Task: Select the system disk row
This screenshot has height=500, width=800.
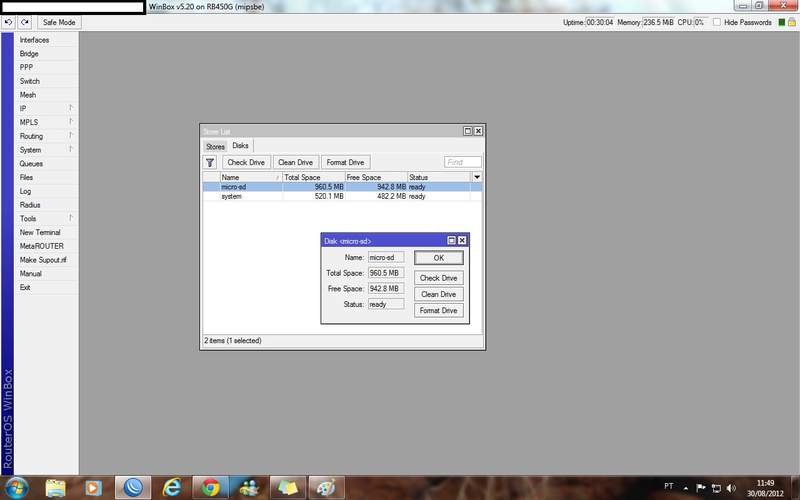Action: pos(342,196)
